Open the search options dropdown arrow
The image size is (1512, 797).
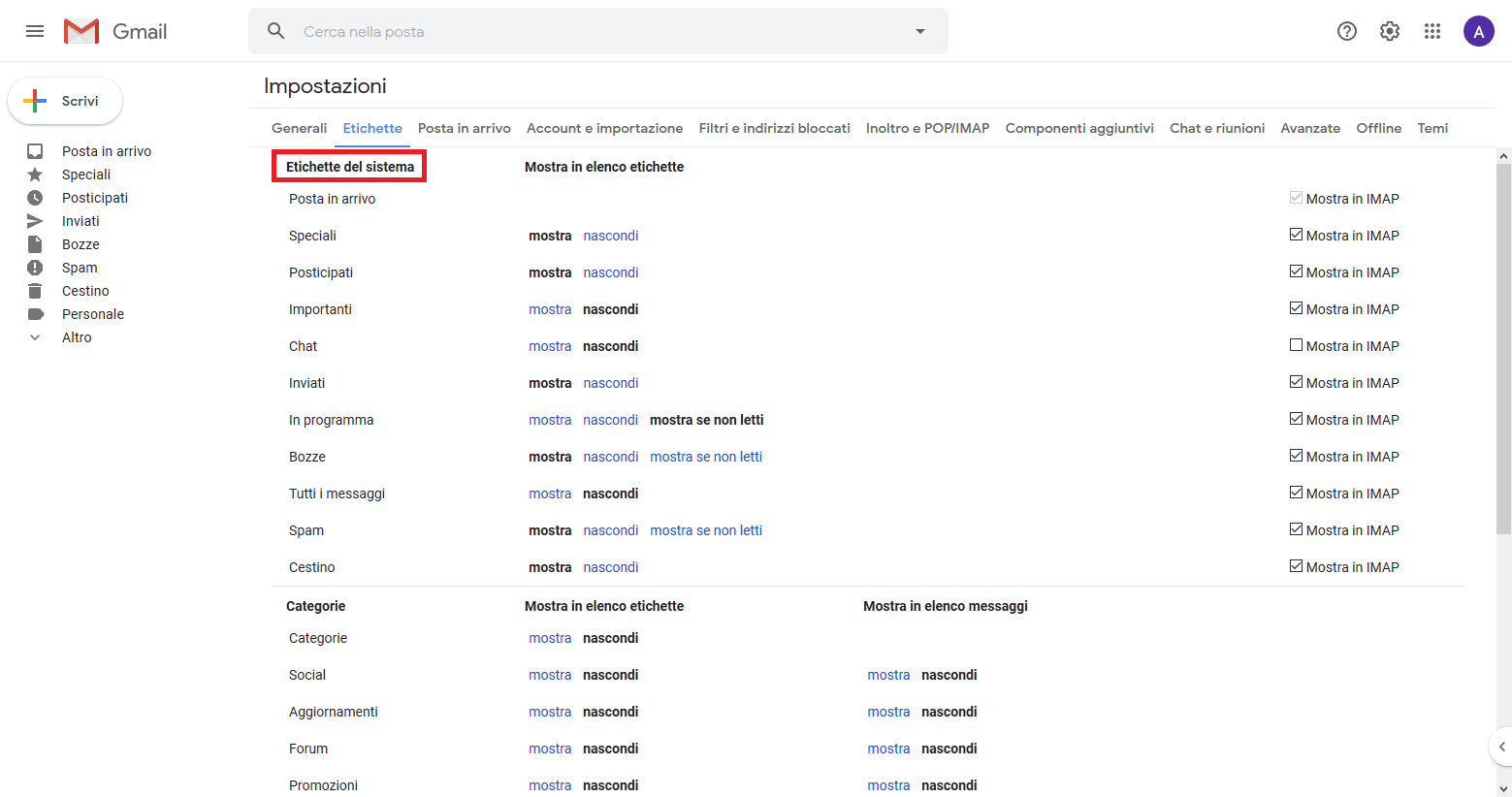coord(920,31)
